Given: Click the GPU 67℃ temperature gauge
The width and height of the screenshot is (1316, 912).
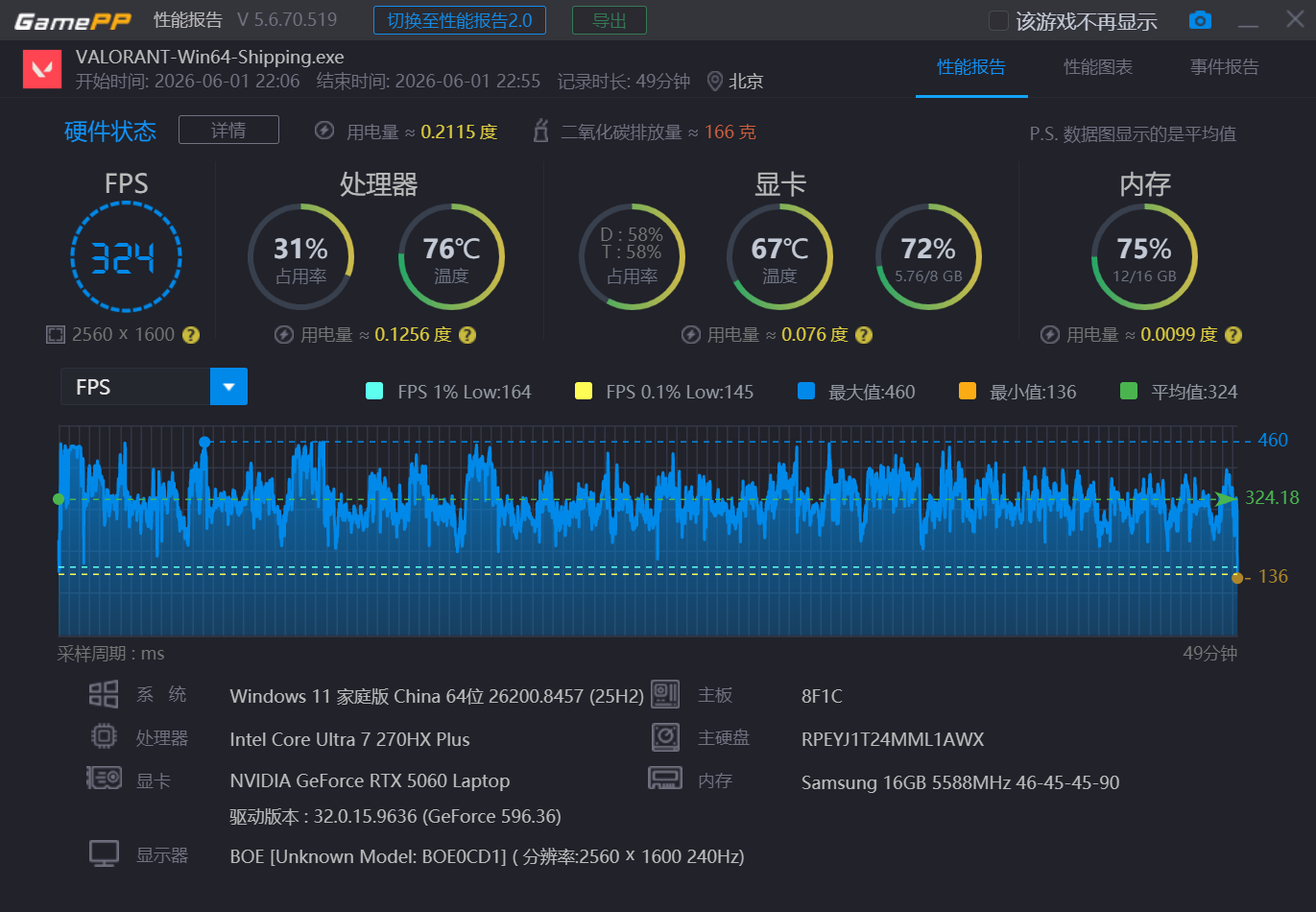Looking at the screenshot, I should [779, 257].
